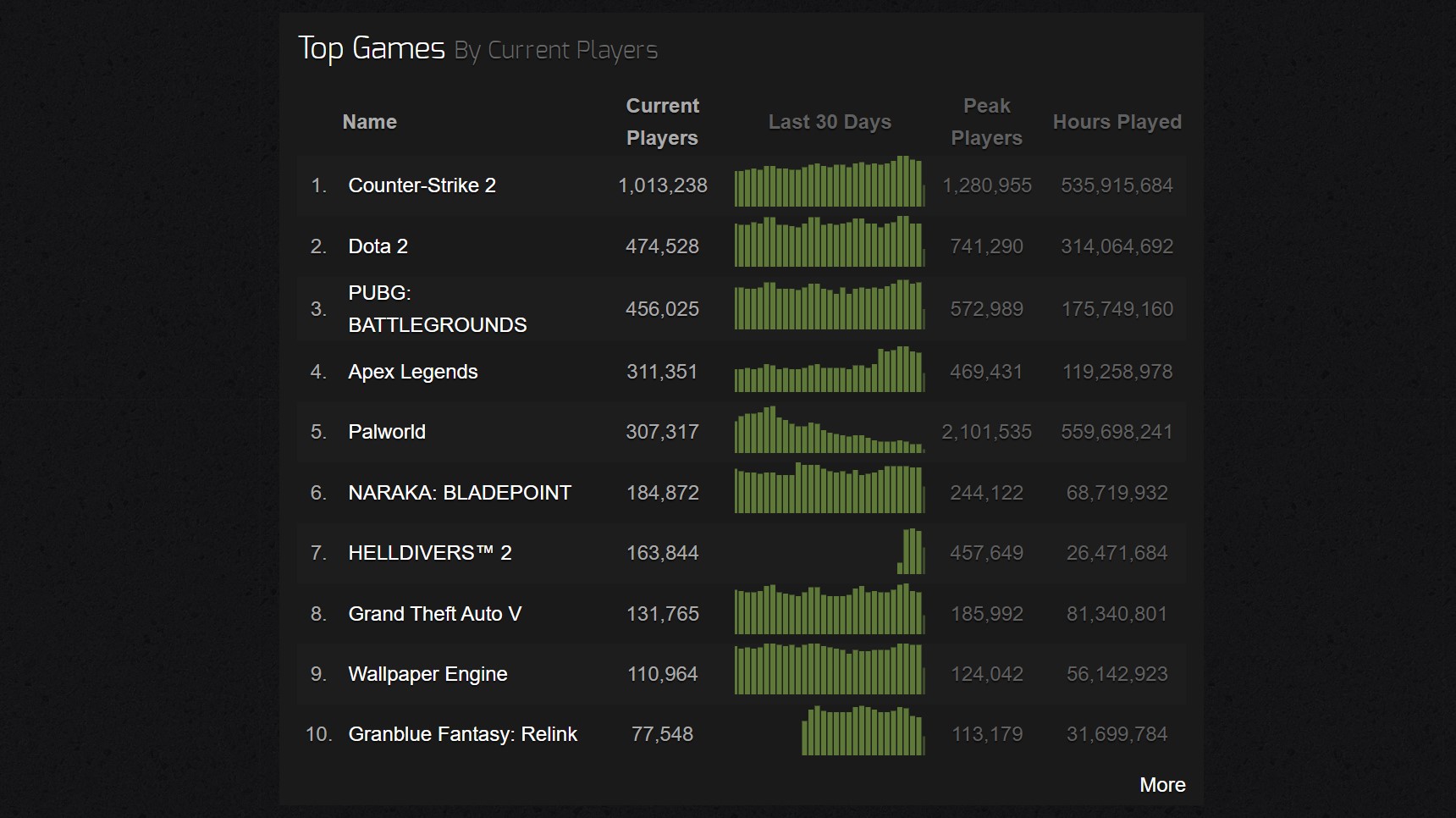Select current players value 110,964

pyautogui.click(x=662, y=674)
